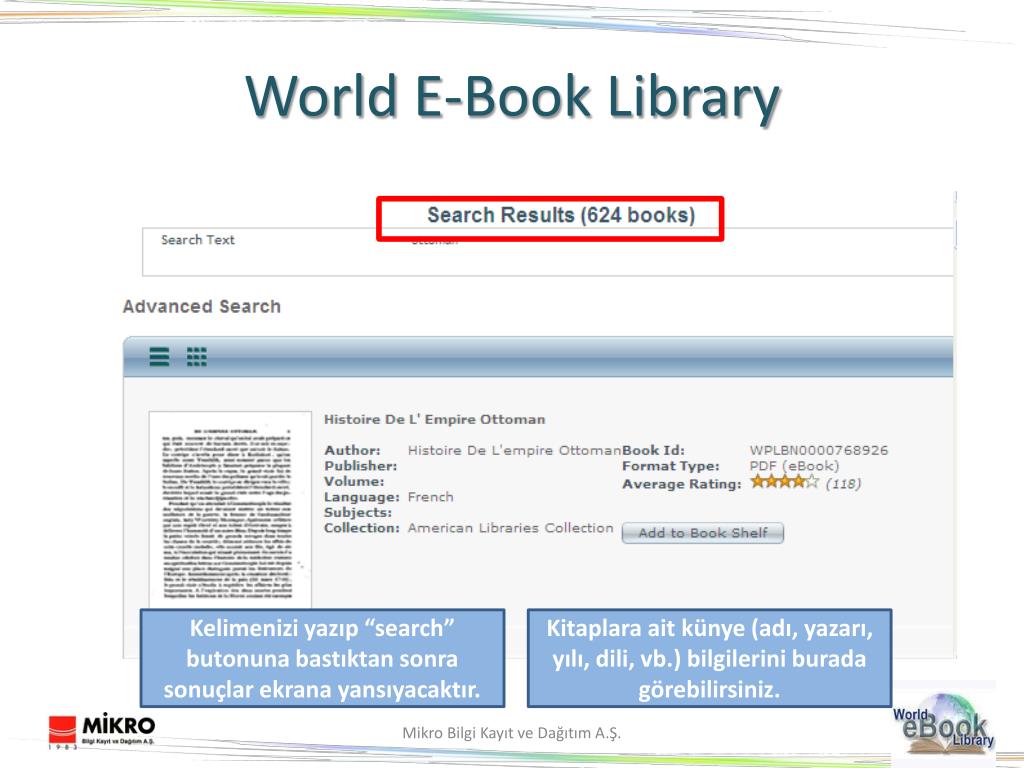Click the star rating for the book
This screenshot has width=1024, height=768.
784,483
